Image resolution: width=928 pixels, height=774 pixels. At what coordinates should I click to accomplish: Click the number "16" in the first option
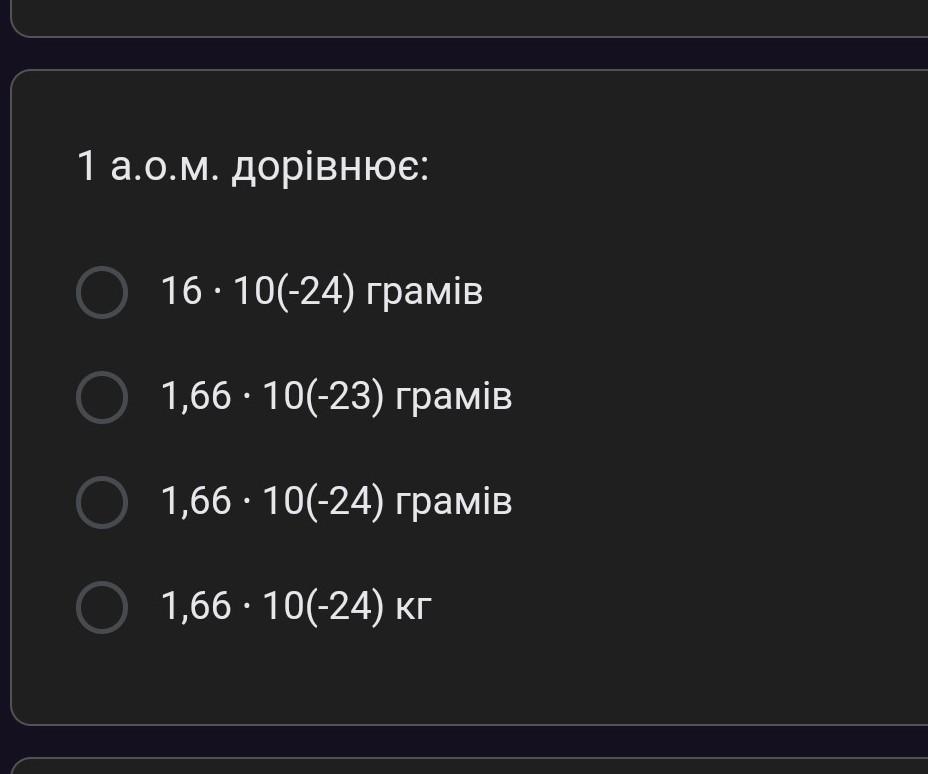[x=181, y=292]
